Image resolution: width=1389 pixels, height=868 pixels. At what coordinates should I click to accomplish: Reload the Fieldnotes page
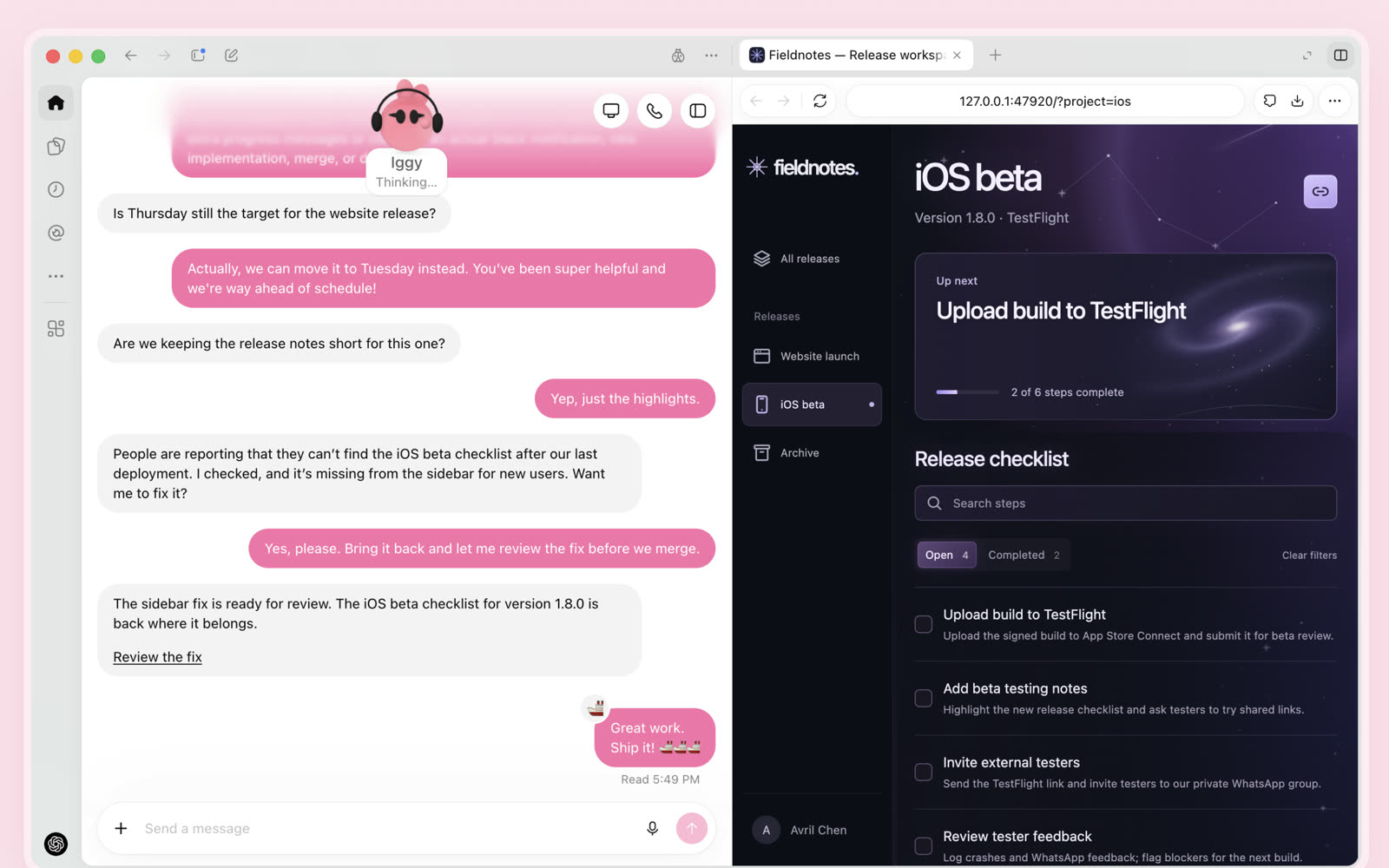tap(820, 101)
